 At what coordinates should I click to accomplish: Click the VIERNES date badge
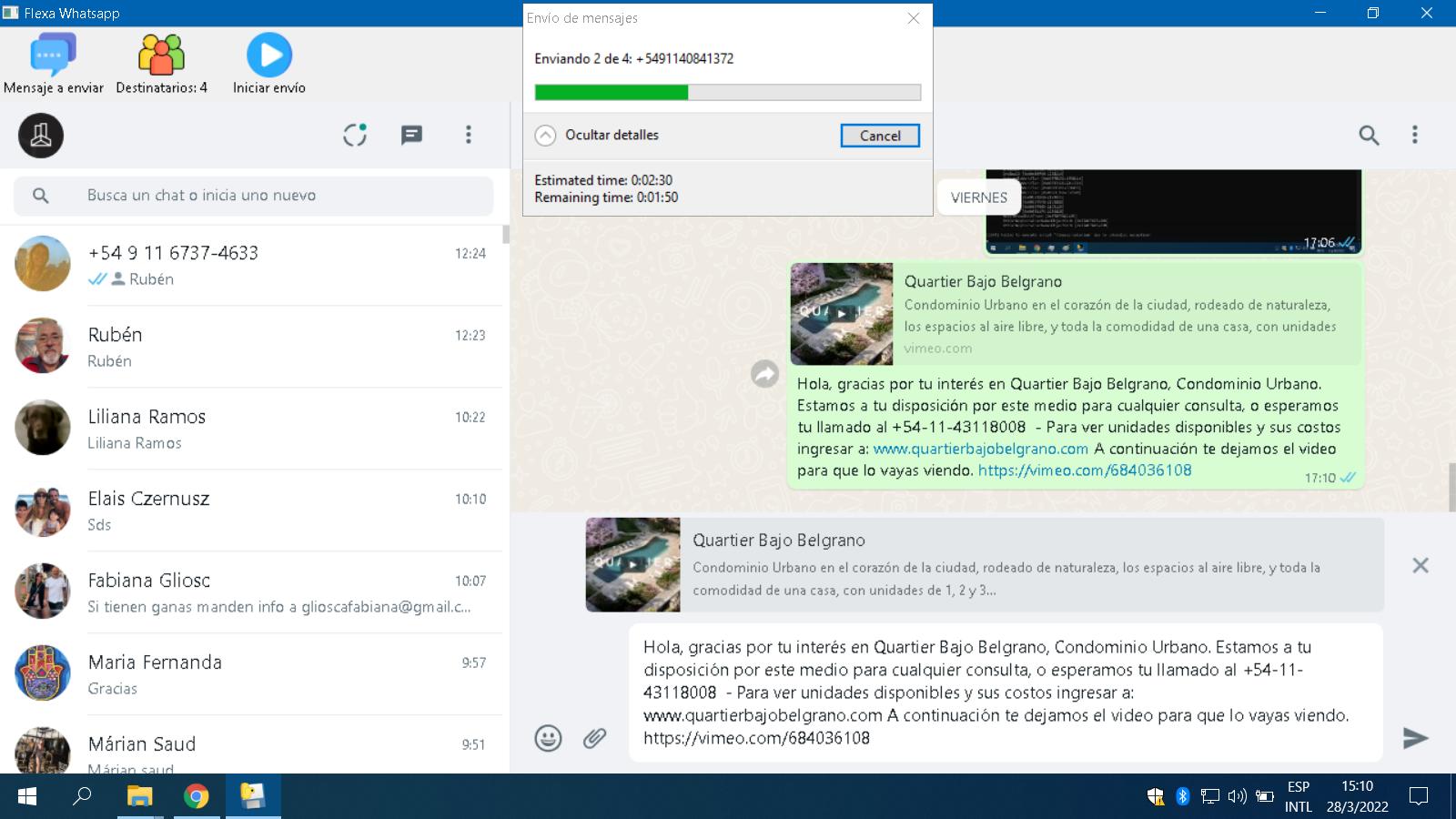[x=979, y=197]
